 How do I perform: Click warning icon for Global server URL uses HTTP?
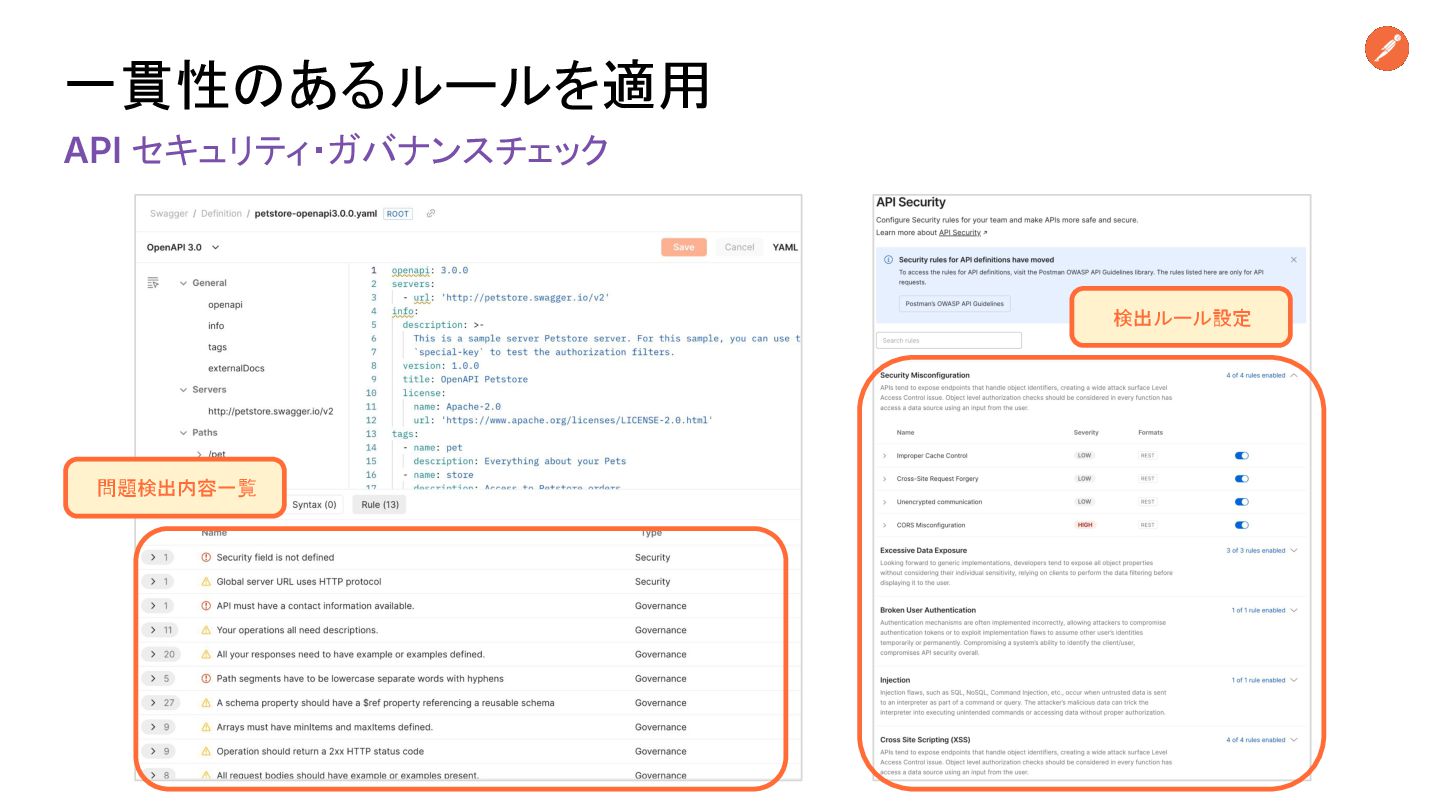pyautogui.click(x=206, y=581)
